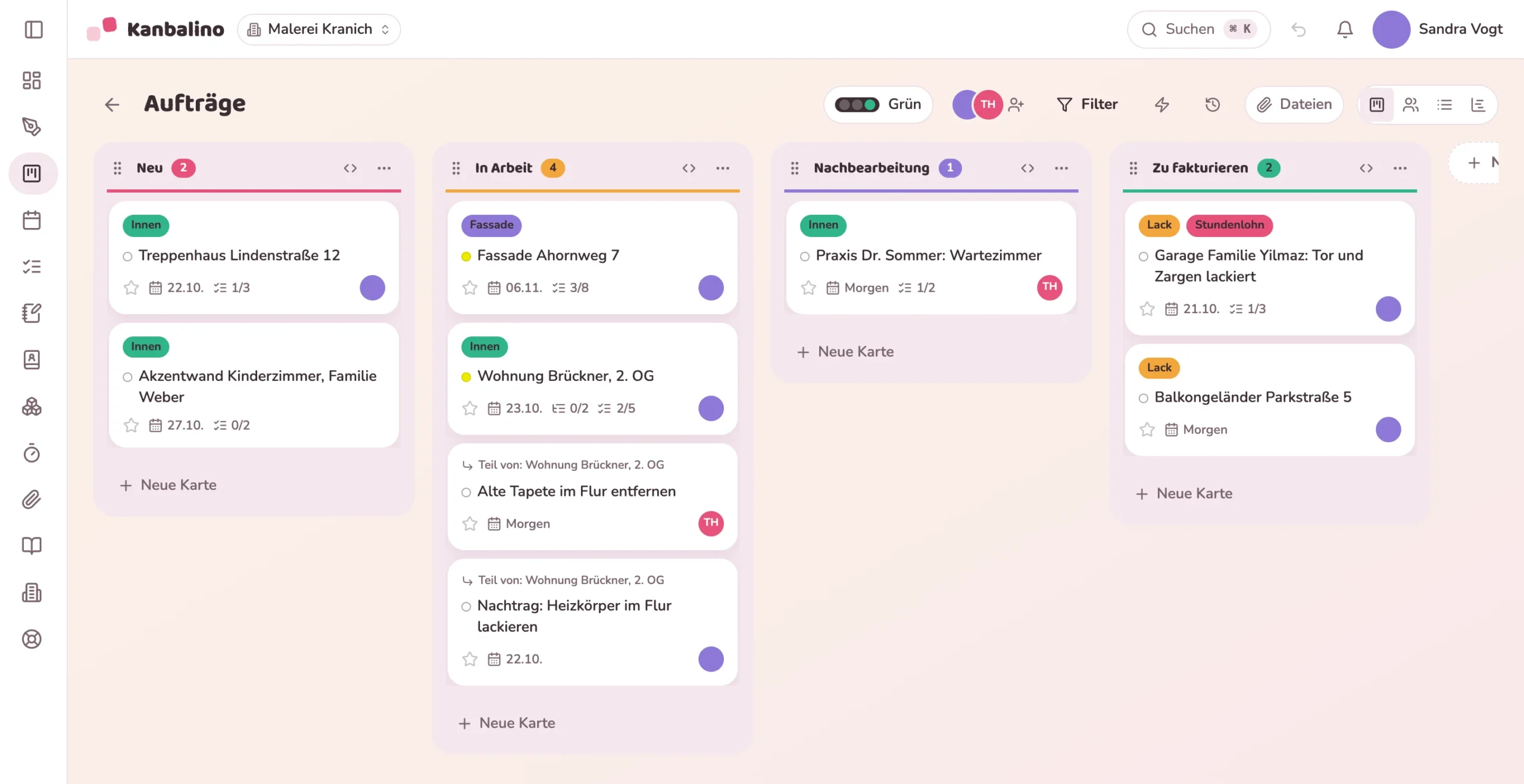Screen dimensions: 1524x784
Task: Open the Malerei Kranich workspace dropdown
Action: pyautogui.click(x=319, y=29)
